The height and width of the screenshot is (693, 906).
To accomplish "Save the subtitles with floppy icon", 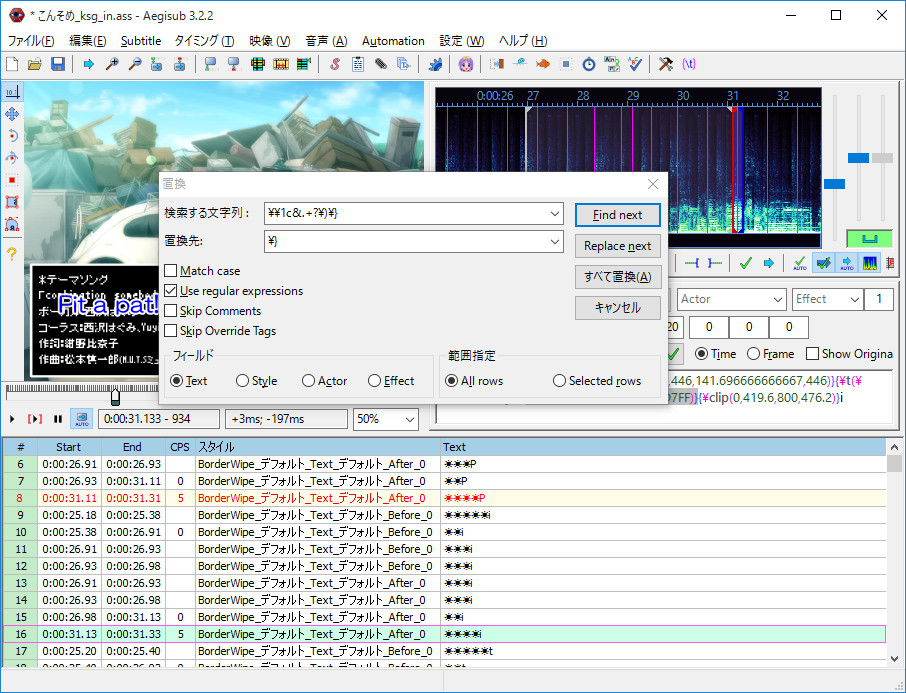I will (58, 64).
